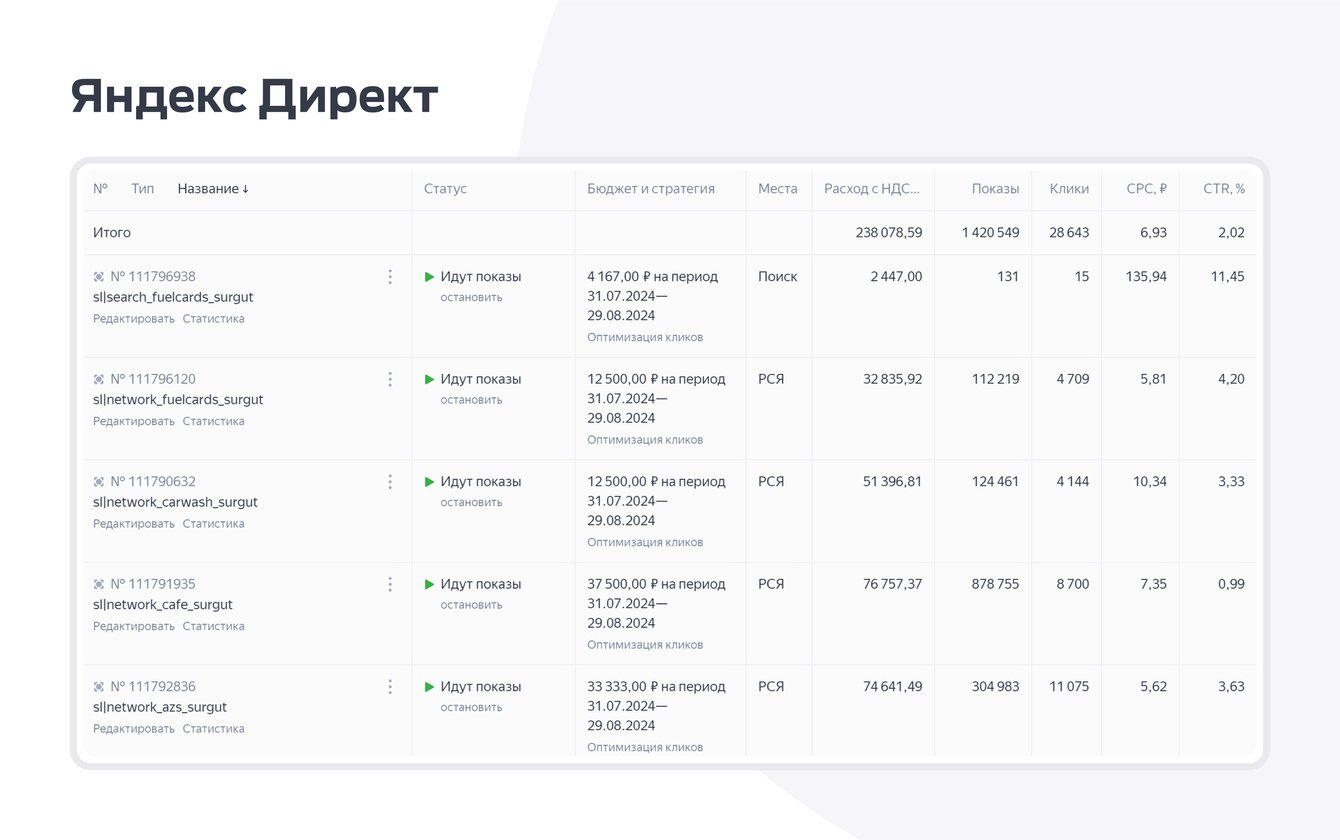Viewport: 1340px width, 840px height.
Task: Click the Поиск placement cell
Action: pyautogui.click(x=778, y=277)
